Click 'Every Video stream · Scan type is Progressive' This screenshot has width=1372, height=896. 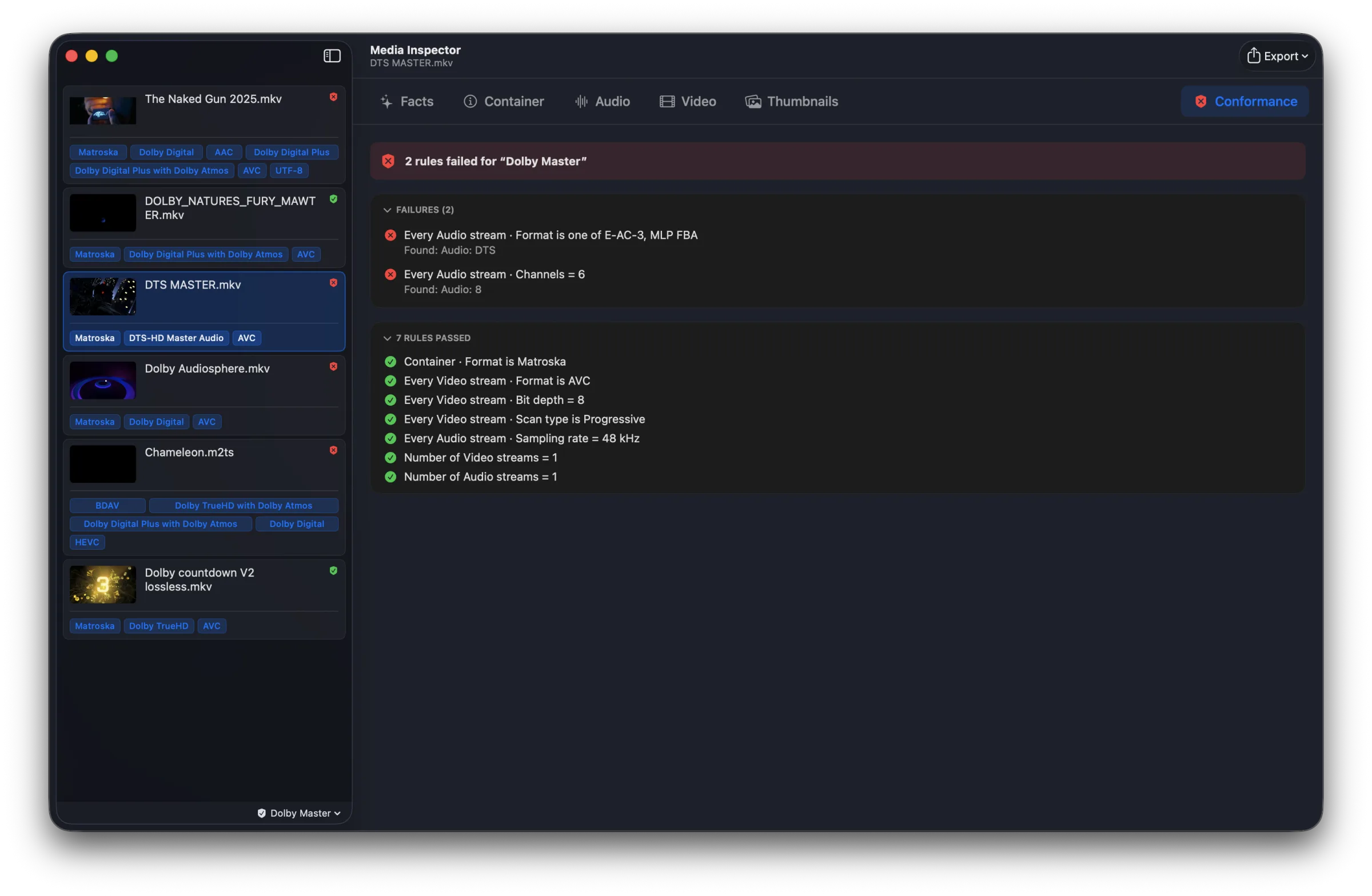[x=524, y=419]
